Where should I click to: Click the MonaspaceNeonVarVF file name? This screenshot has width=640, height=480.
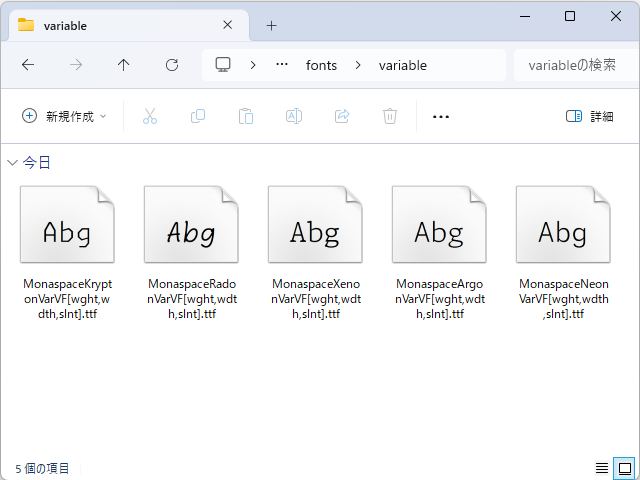(564, 299)
